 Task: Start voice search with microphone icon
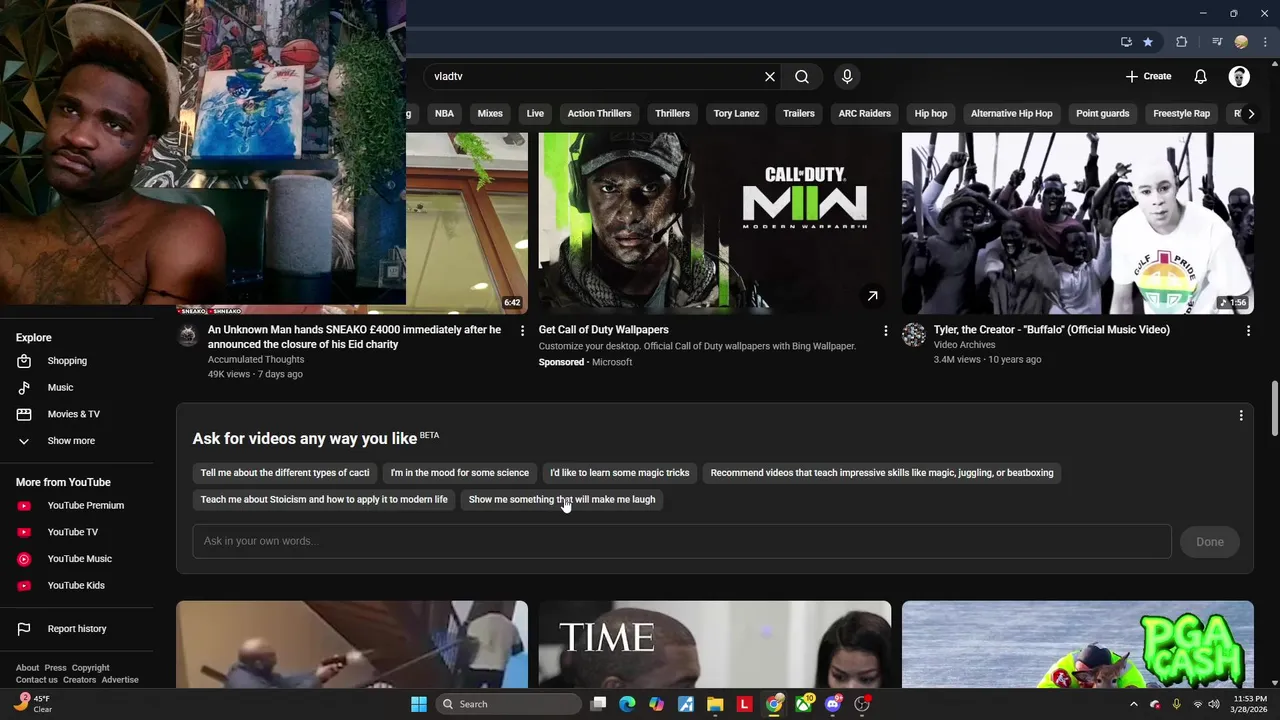[x=847, y=76]
